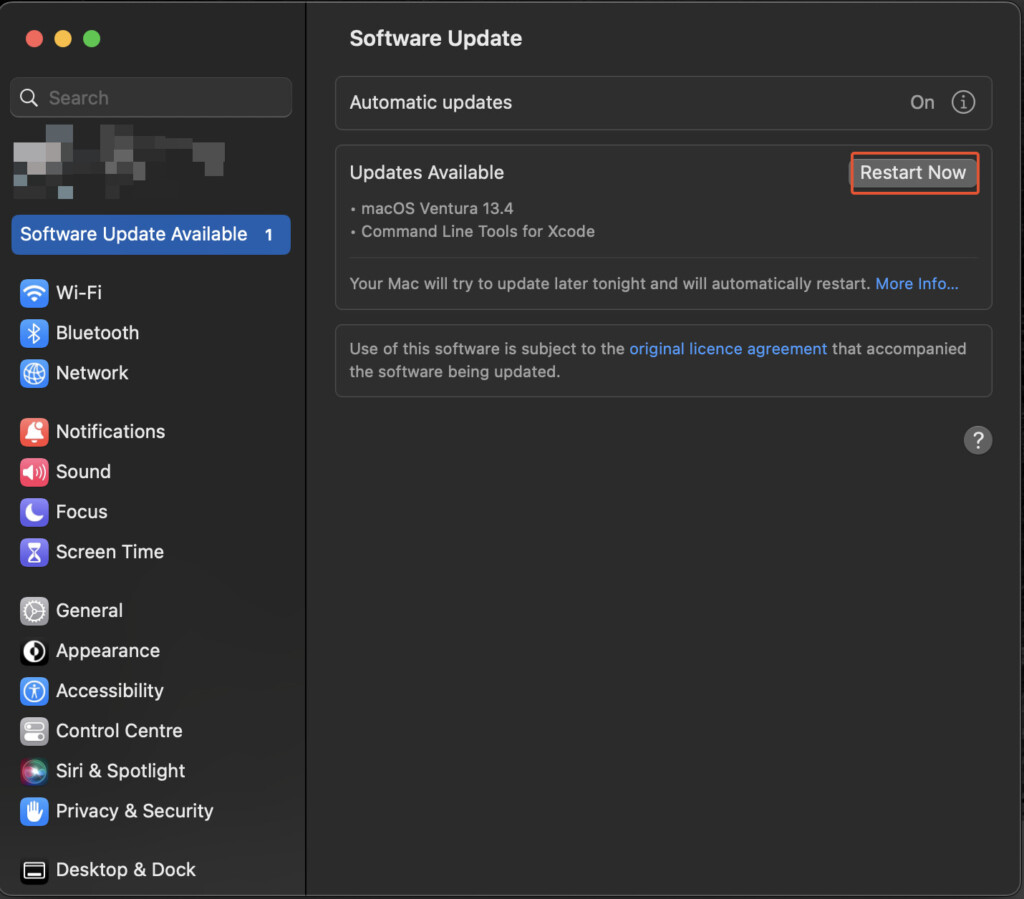Click the Updates Available heading
The height and width of the screenshot is (899, 1024).
click(426, 173)
